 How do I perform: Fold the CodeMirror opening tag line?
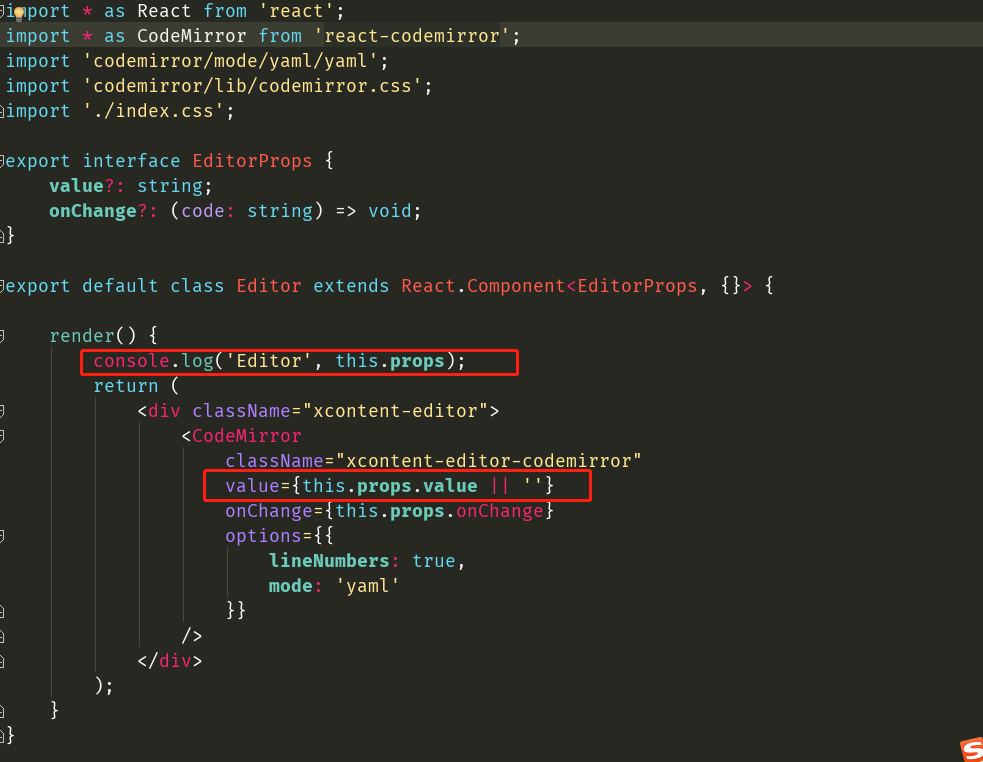pyautogui.click(x=2, y=437)
